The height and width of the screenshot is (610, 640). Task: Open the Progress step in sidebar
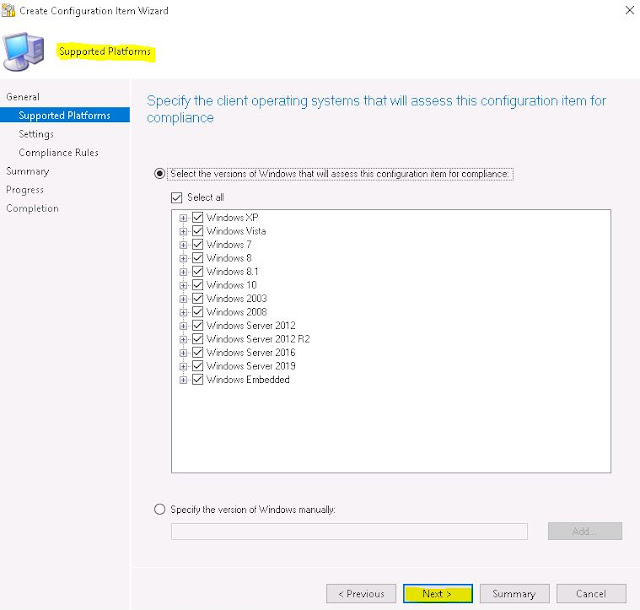(25, 190)
